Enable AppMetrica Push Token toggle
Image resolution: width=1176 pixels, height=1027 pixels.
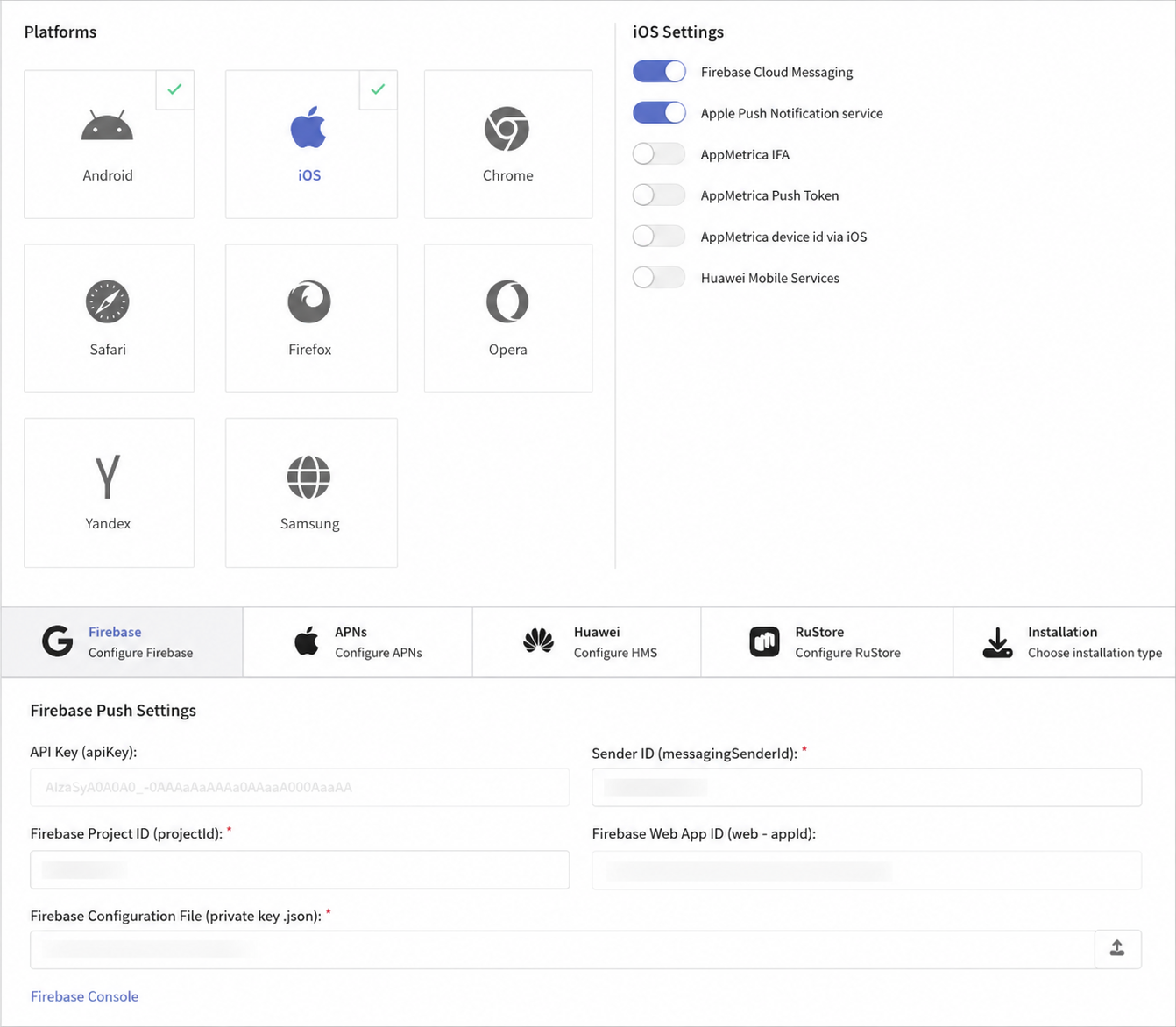(659, 195)
